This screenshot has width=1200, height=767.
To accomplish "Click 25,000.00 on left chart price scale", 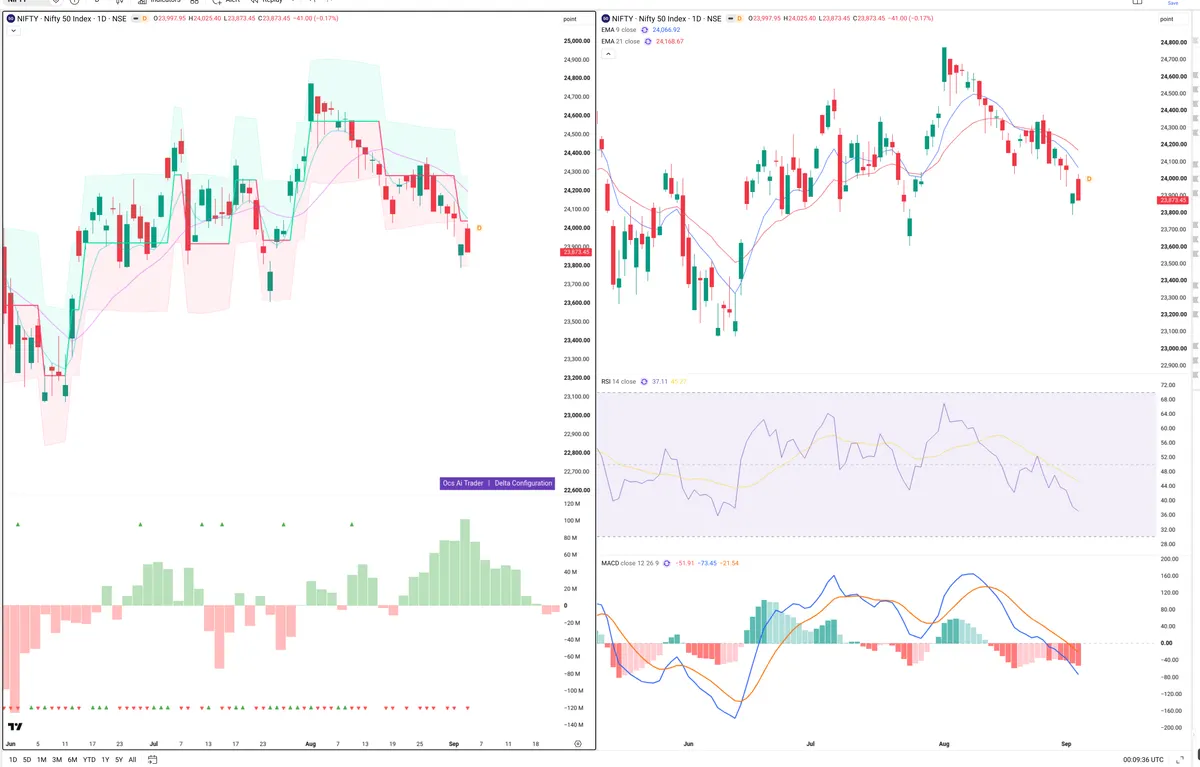I will (577, 41).
